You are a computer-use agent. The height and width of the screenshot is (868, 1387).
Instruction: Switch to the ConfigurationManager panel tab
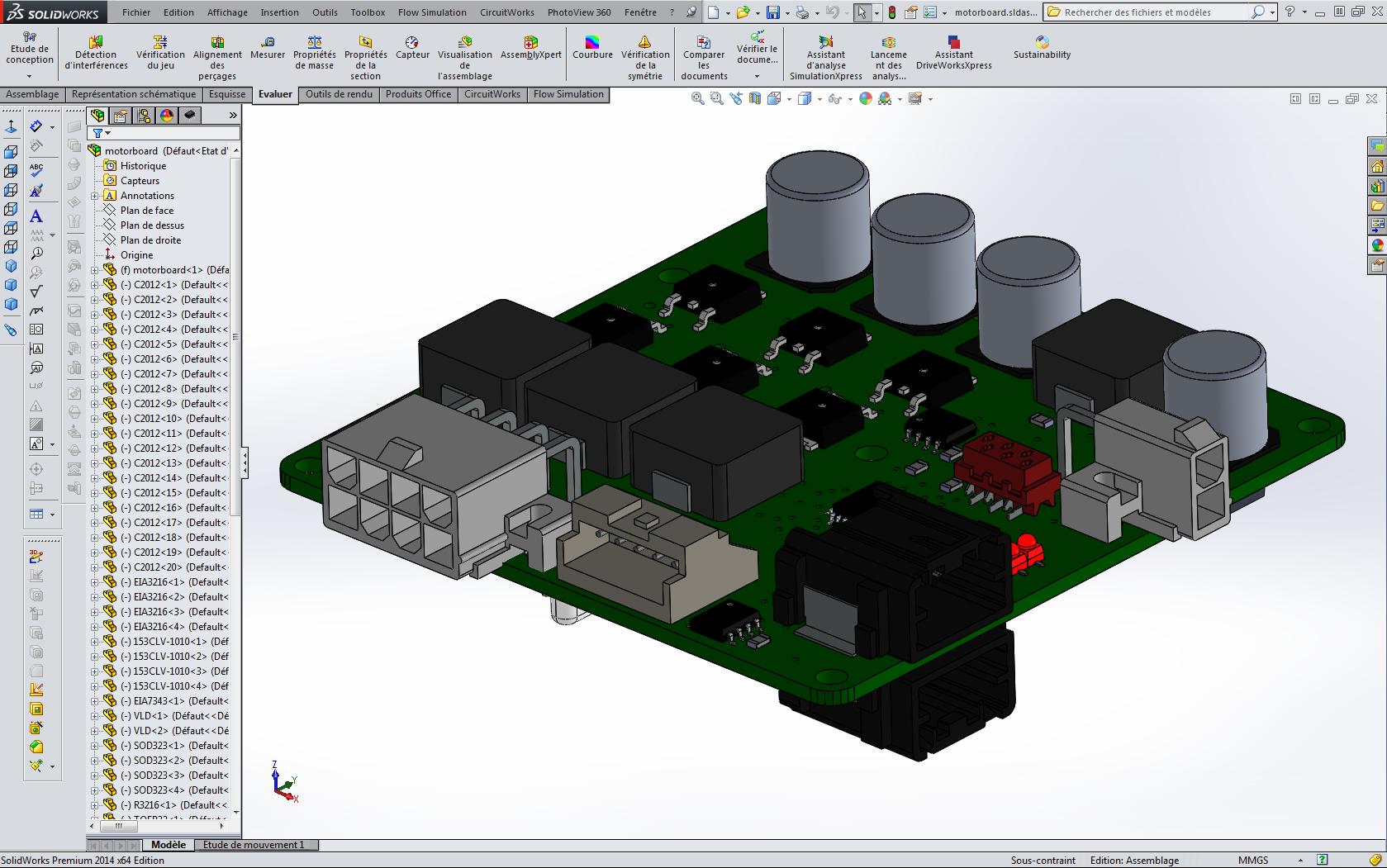coord(144,116)
